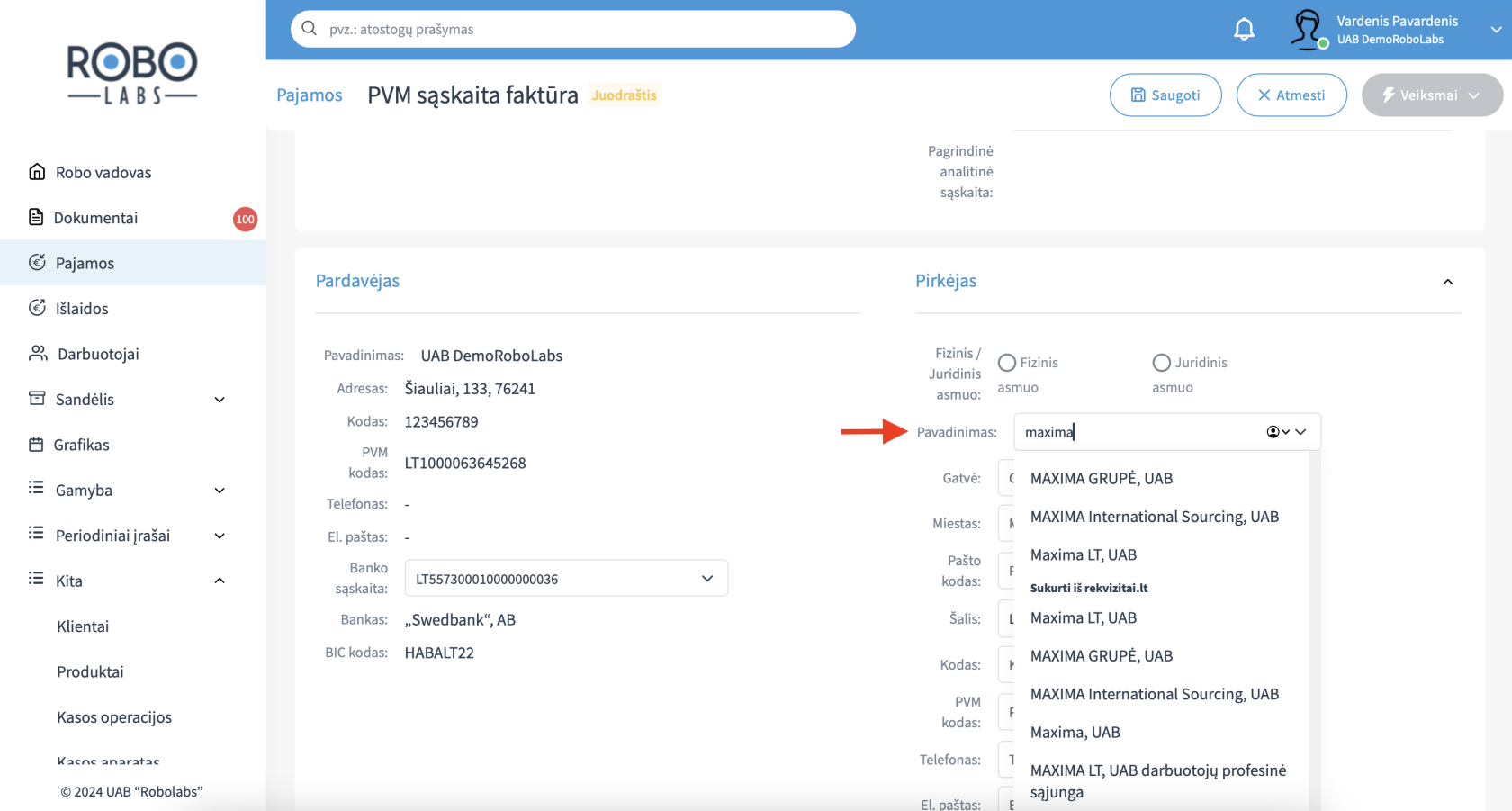Click the BIC kodas HABALT22 value

[439, 653]
